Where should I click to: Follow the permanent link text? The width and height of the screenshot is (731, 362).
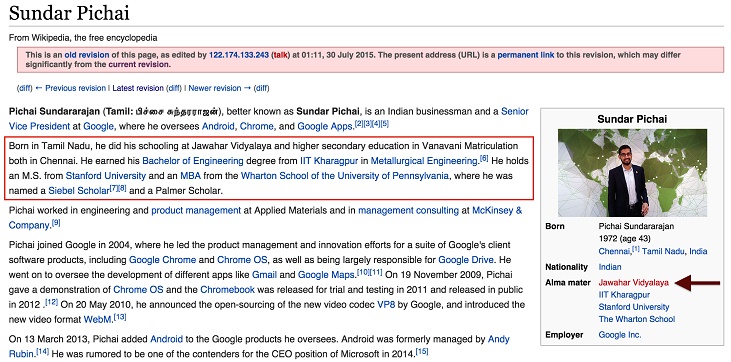click(x=526, y=55)
